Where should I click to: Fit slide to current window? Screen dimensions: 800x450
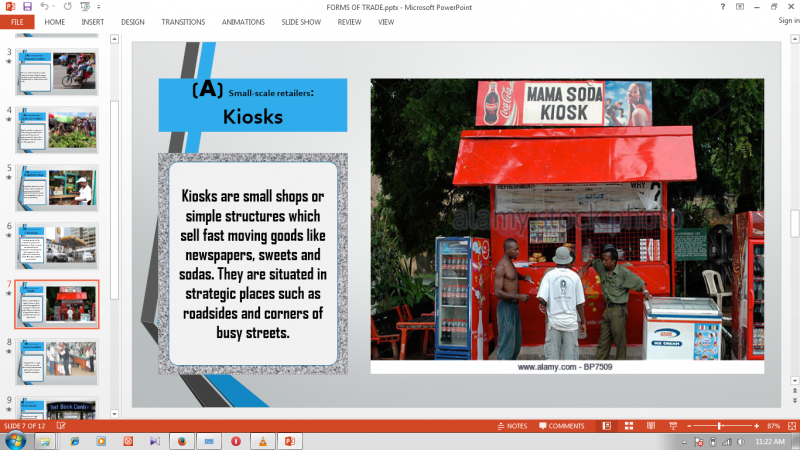coord(792,426)
